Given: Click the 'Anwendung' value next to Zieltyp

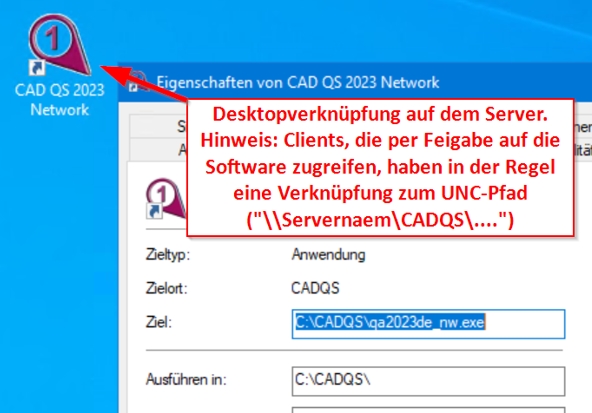Looking at the screenshot, I should click(328, 255).
